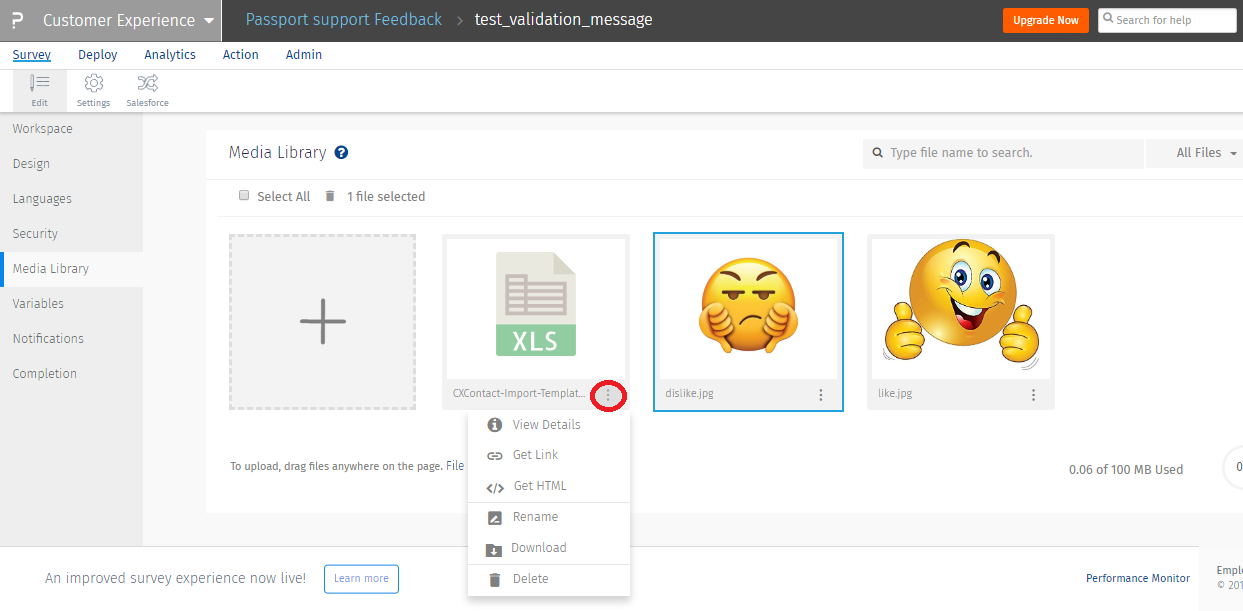
Task: Open the All Files filter dropdown
Action: point(1206,153)
